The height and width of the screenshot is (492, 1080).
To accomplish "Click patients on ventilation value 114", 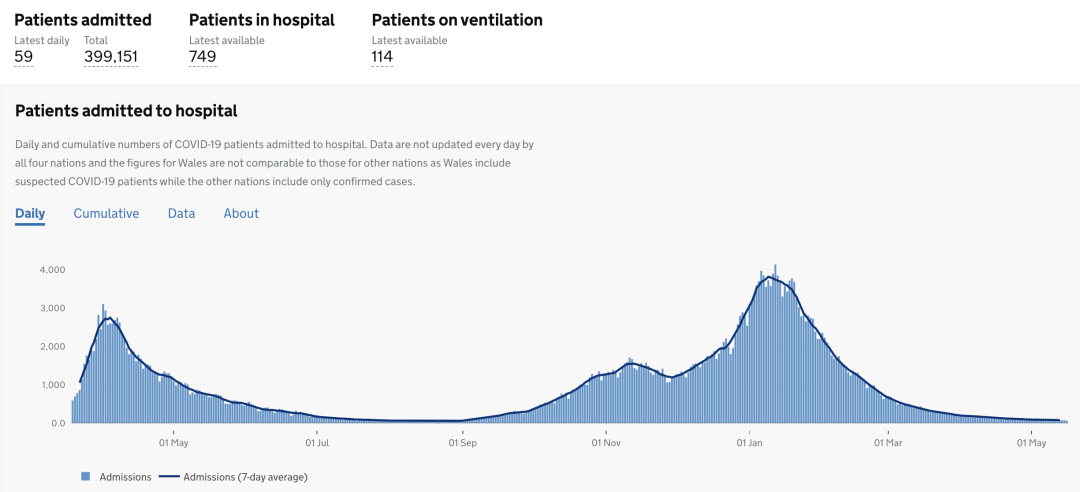I will (382, 57).
